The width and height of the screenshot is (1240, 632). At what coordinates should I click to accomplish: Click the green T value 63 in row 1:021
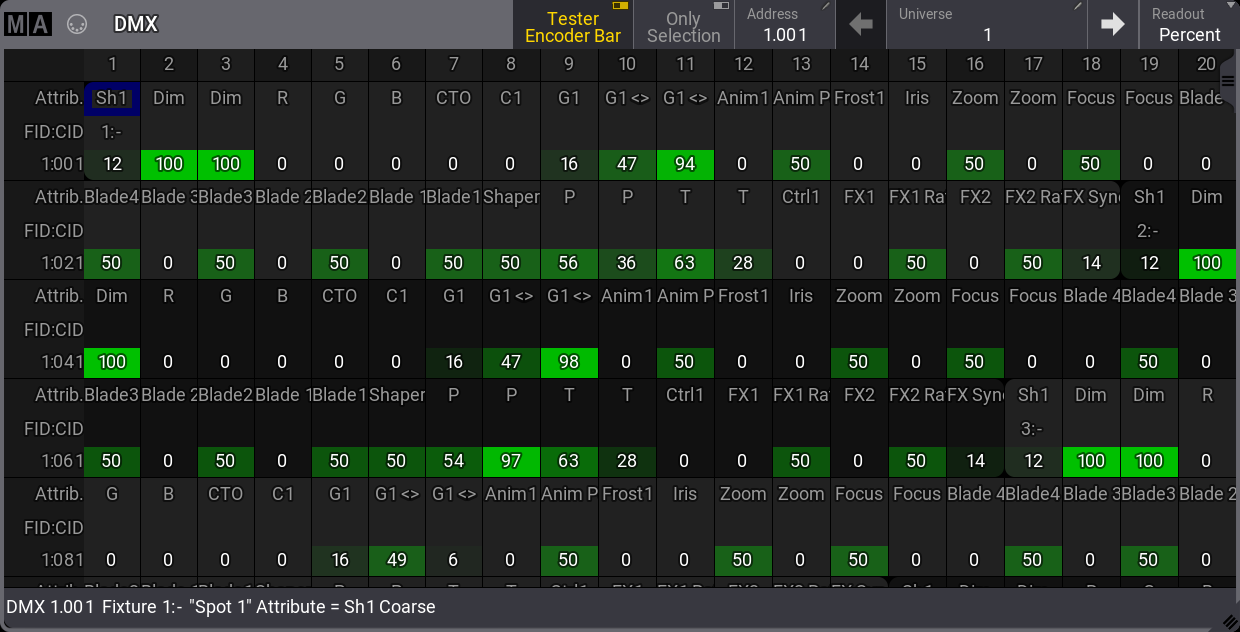click(685, 263)
